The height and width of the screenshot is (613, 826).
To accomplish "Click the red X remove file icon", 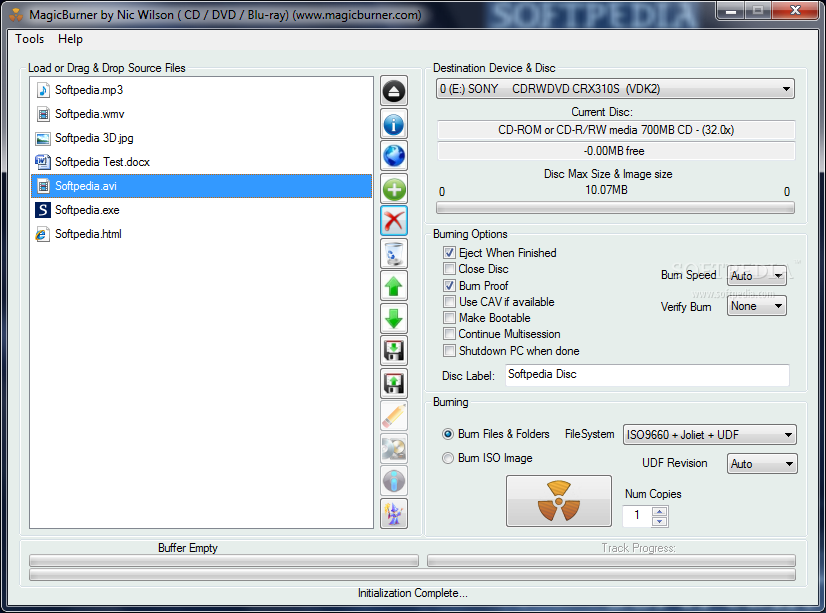I will [394, 221].
